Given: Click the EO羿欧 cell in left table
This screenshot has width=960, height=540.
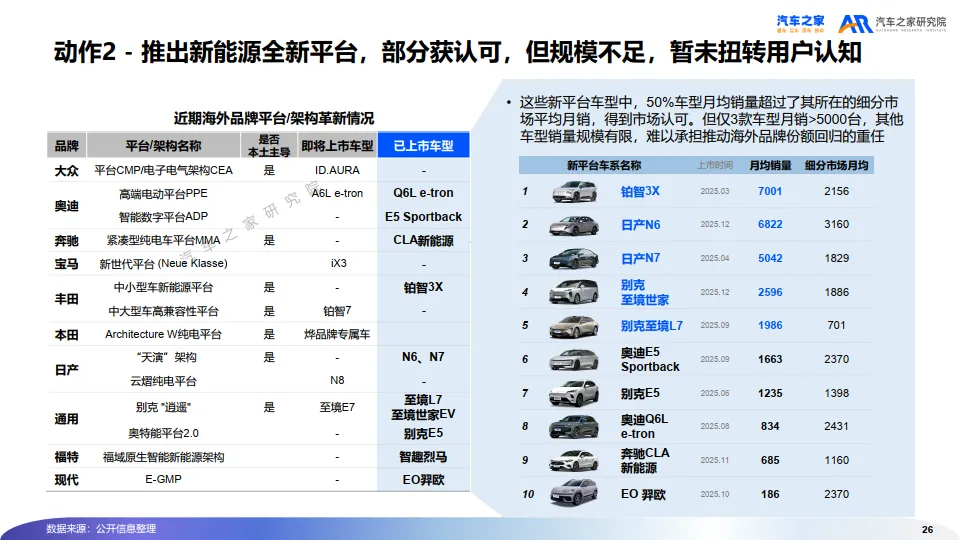Looking at the screenshot, I should [423, 480].
